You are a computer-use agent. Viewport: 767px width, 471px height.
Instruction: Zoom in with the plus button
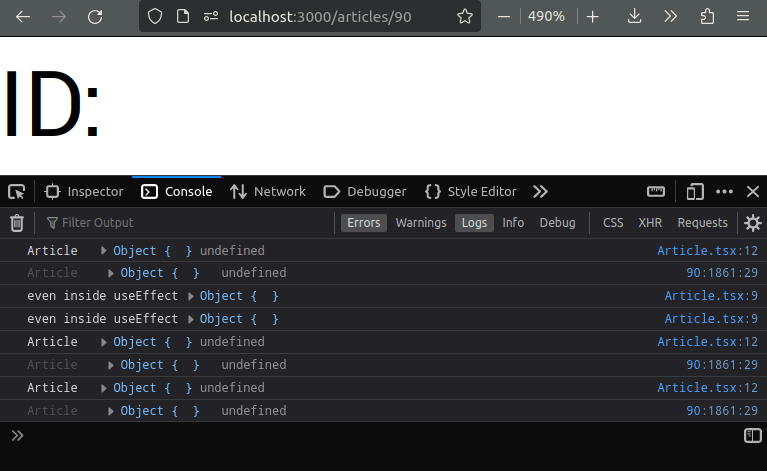pyautogui.click(x=592, y=17)
